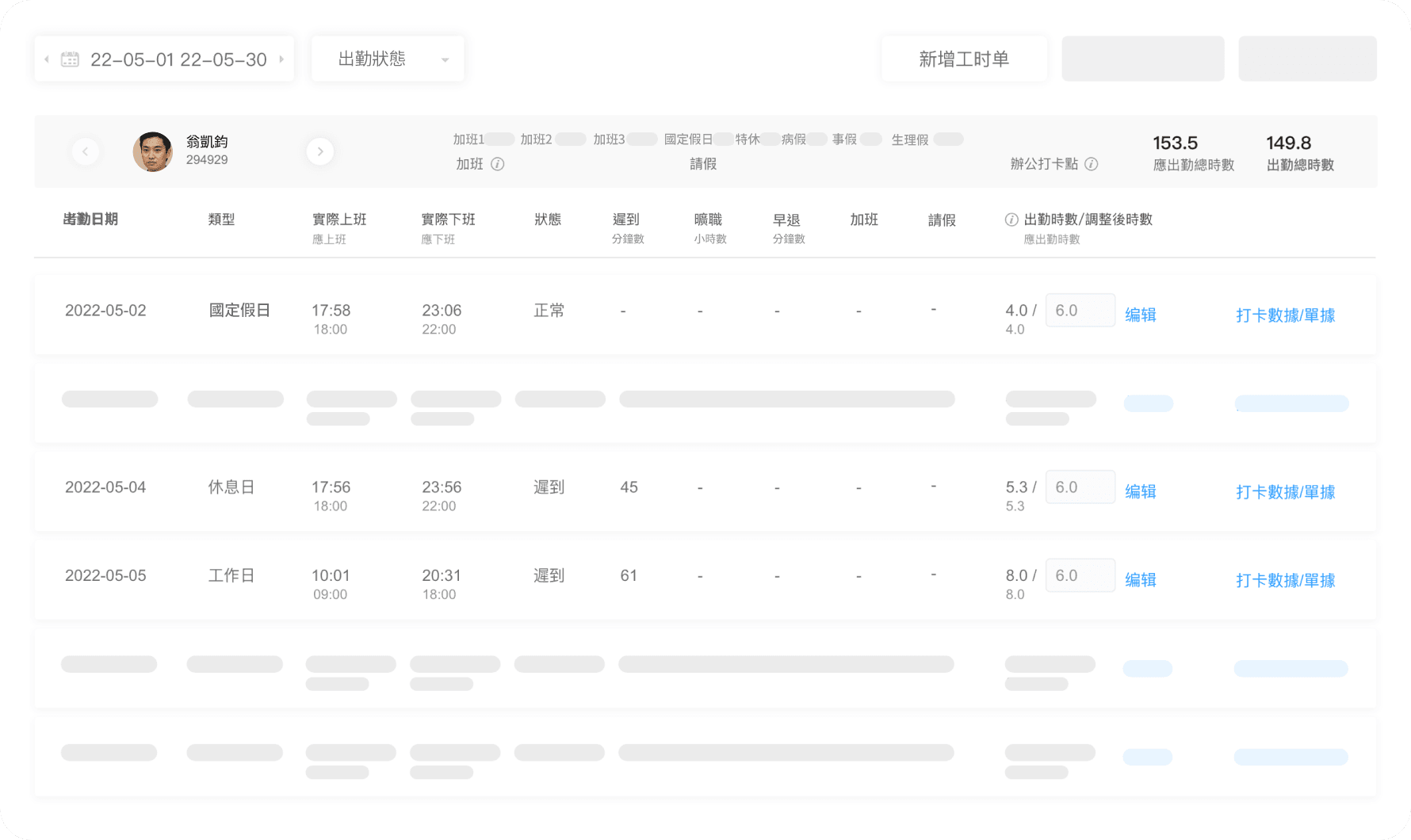Click info icon beside 出勤時數/調整後時數 header

1011,220
